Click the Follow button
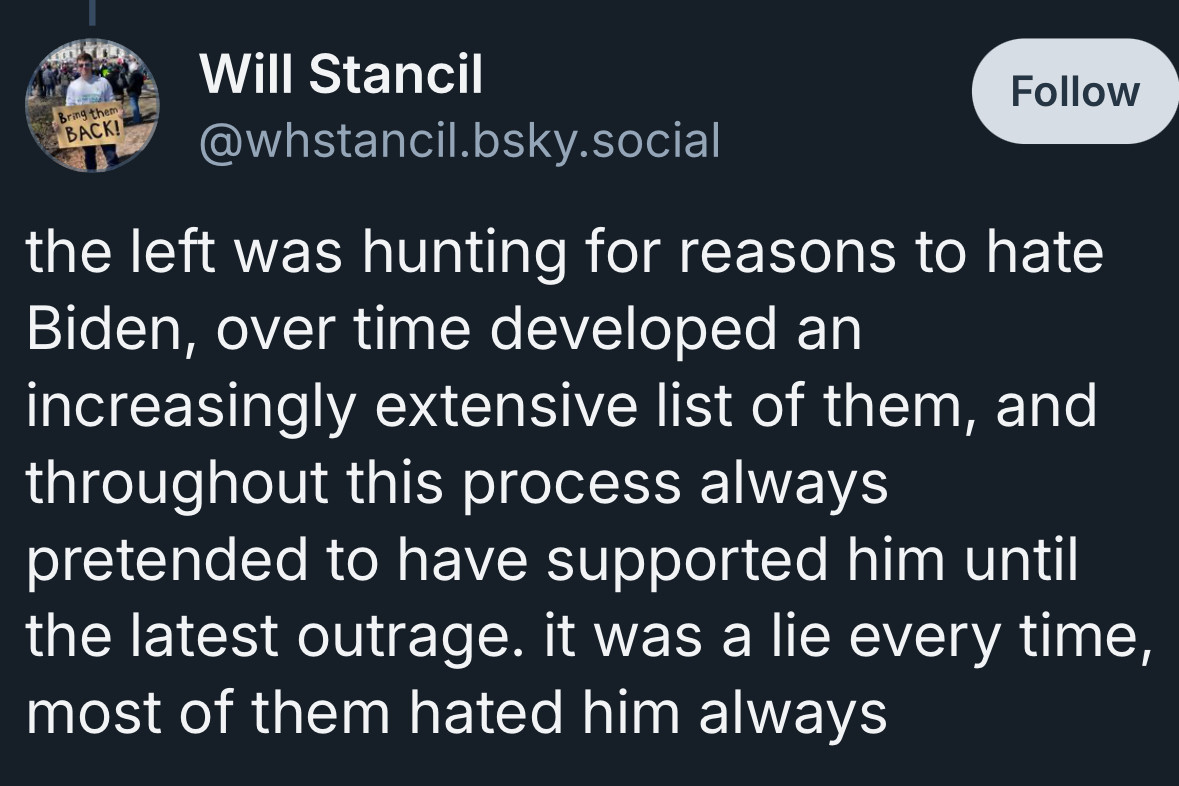This screenshot has width=1179, height=786. tap(1075, 91)
